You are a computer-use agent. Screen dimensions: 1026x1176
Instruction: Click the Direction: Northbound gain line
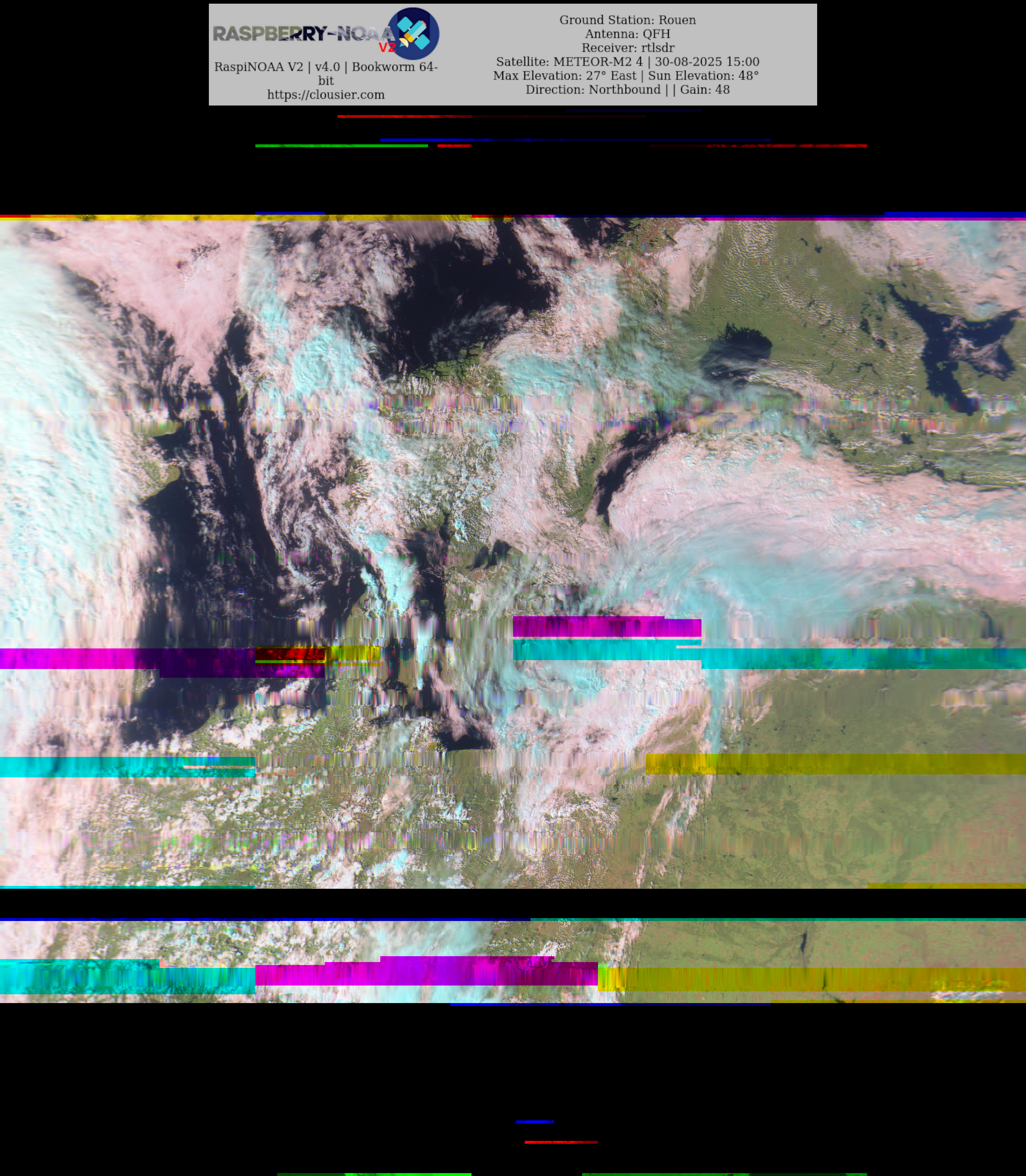coord(627,89)
